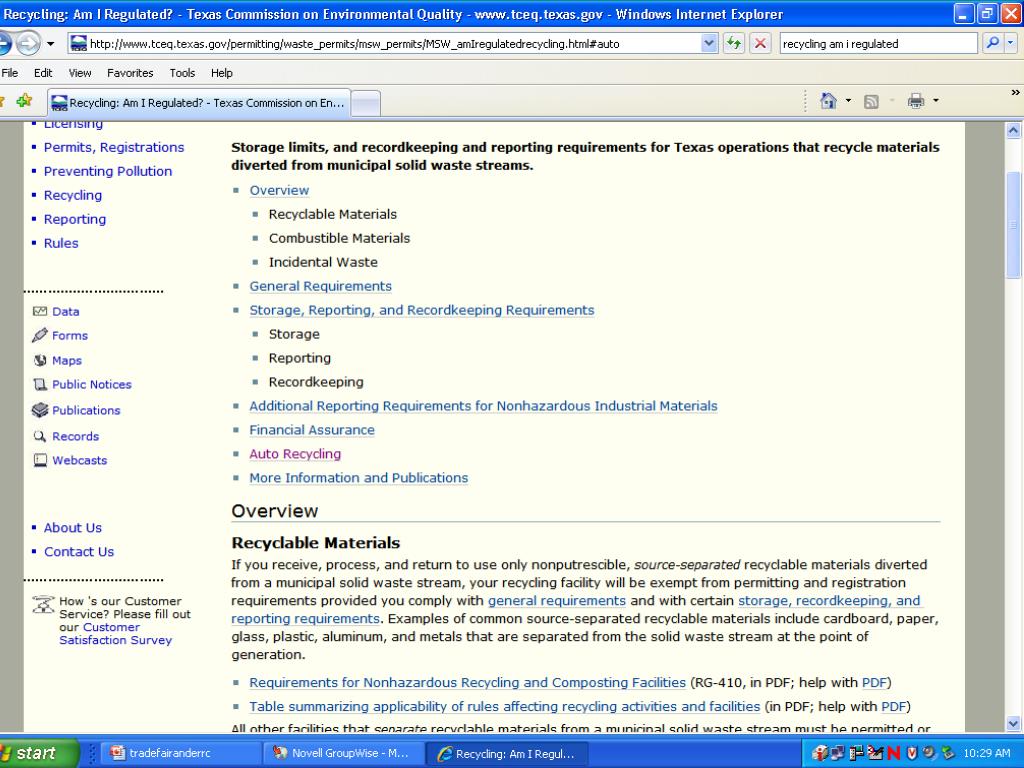Open the View menu
Viewport: 1024px width, 768px height.
click(x=80, y=73)
